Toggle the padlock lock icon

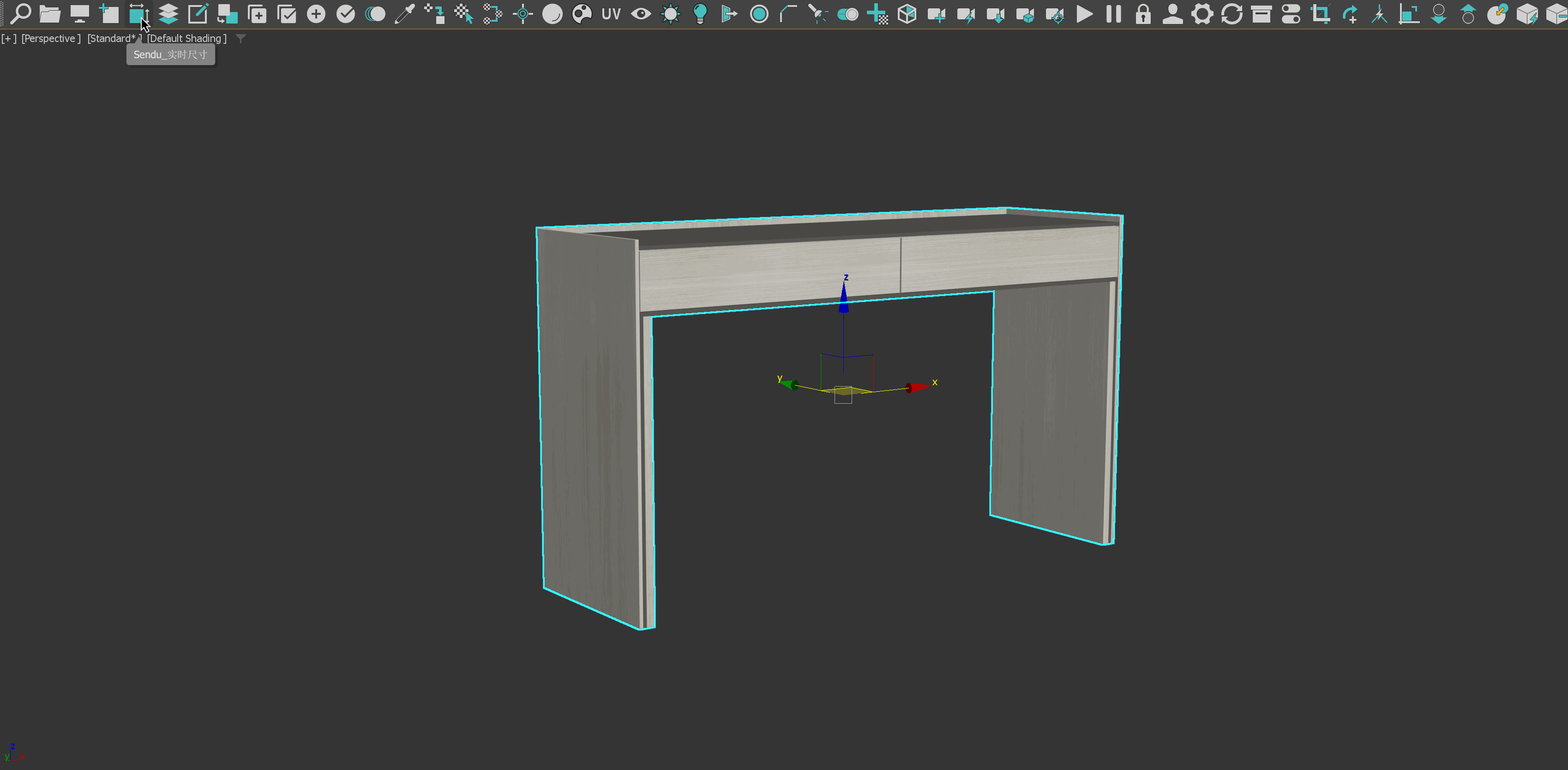1143,13
